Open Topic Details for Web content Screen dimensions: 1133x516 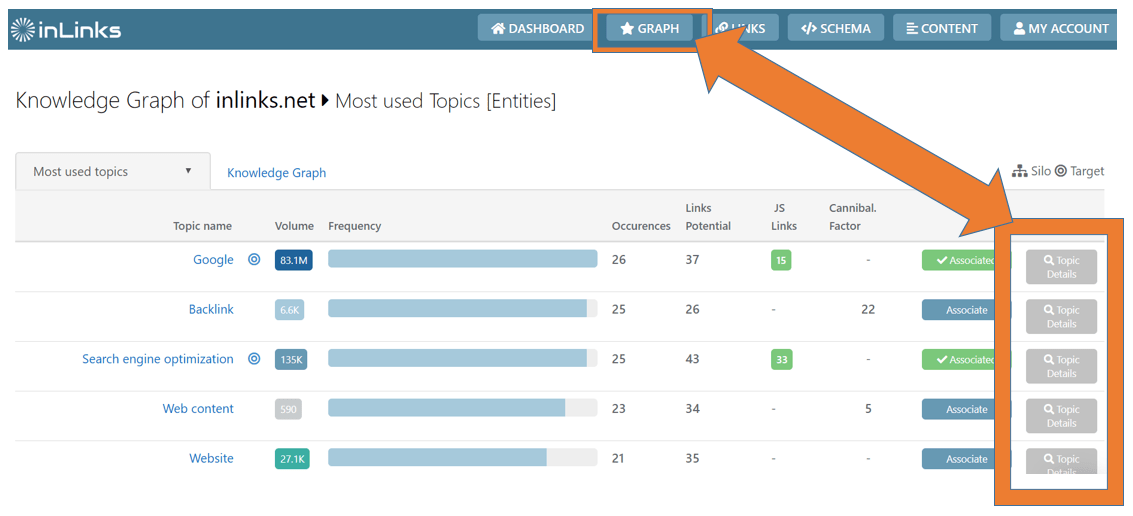click(1061, 416)
